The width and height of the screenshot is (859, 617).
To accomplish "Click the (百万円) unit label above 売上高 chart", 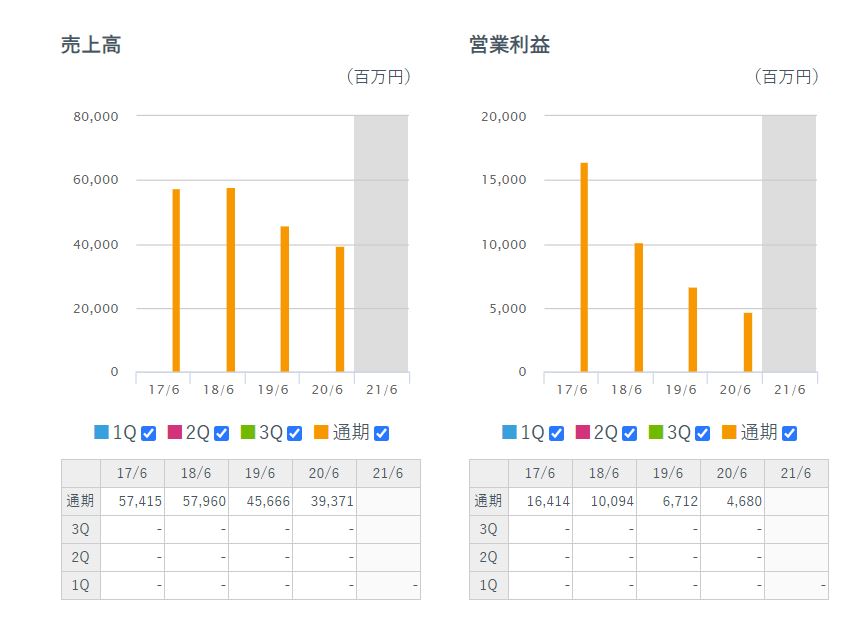I will click(379, 77).
